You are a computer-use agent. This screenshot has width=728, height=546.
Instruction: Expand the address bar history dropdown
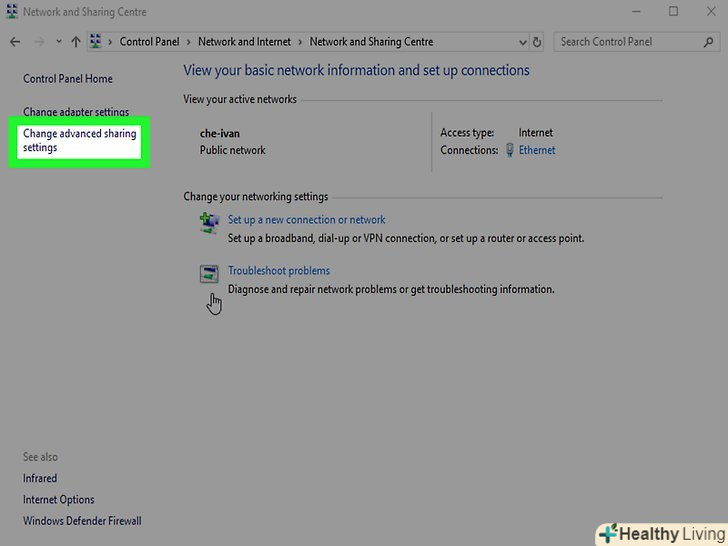[522, 42]
